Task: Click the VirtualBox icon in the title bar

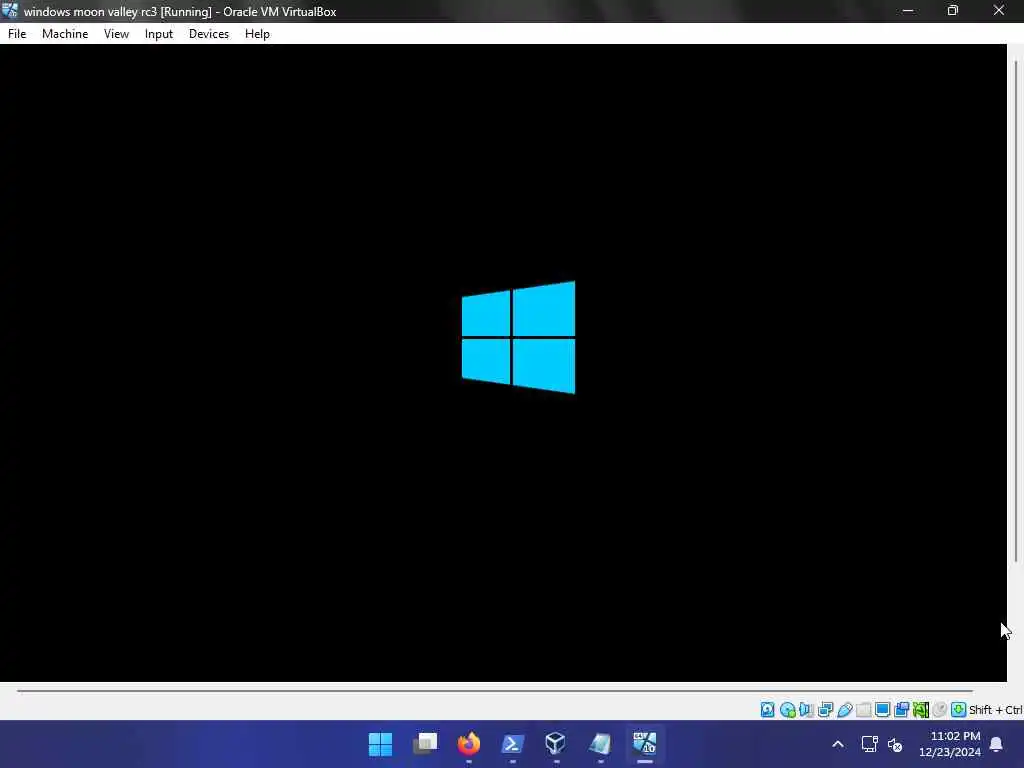Action: tap(10, 11)
